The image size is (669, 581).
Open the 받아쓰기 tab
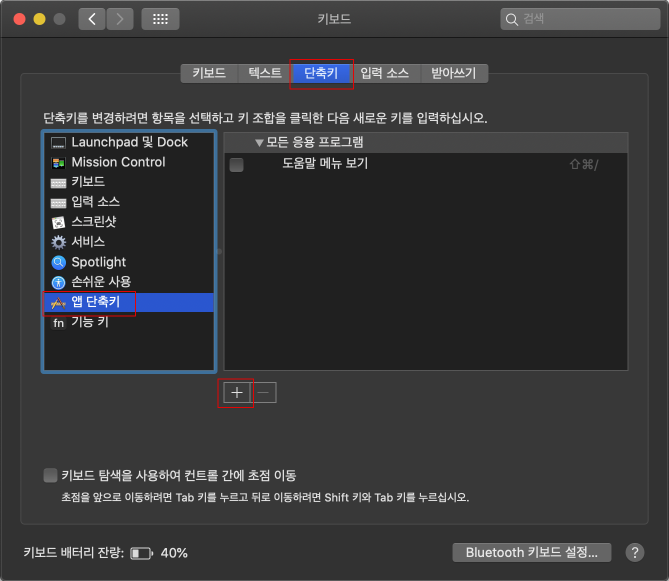[x=454, y=73]
